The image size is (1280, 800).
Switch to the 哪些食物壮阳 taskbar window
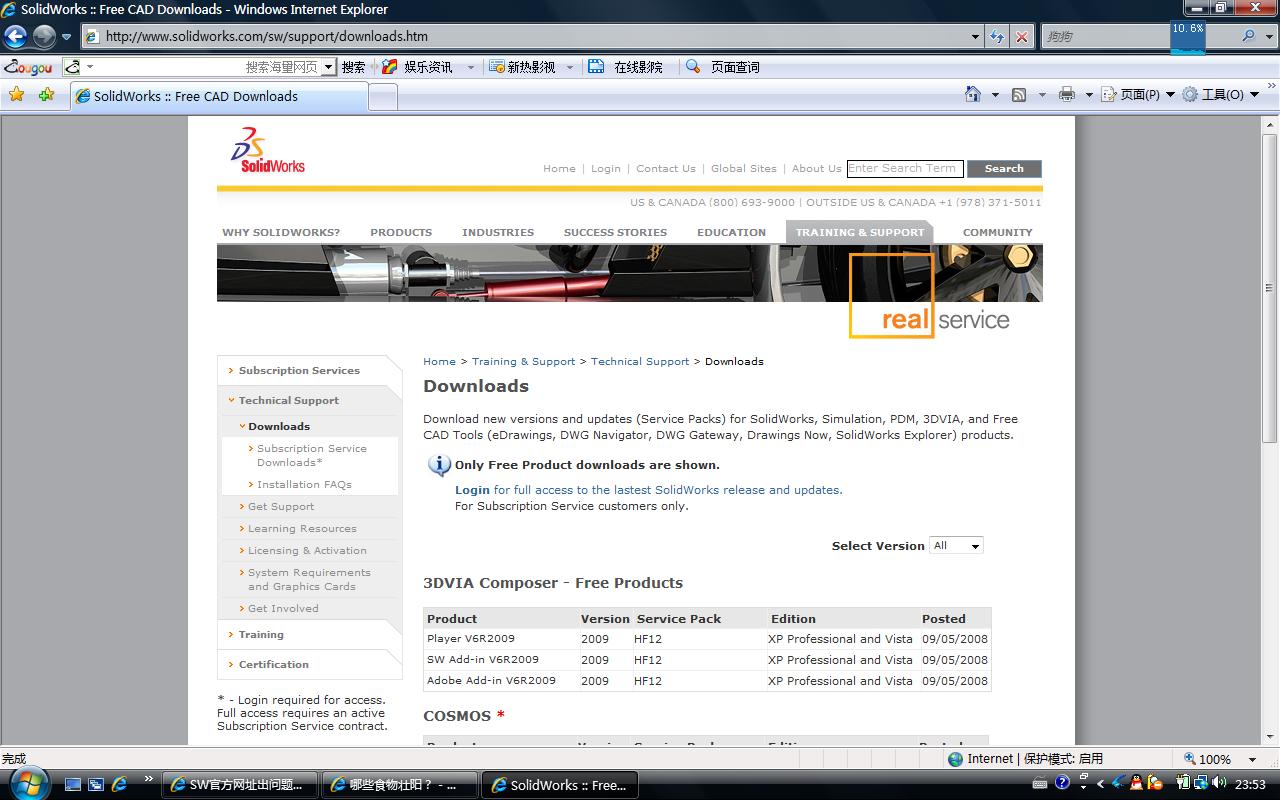(x=399, y=785)
